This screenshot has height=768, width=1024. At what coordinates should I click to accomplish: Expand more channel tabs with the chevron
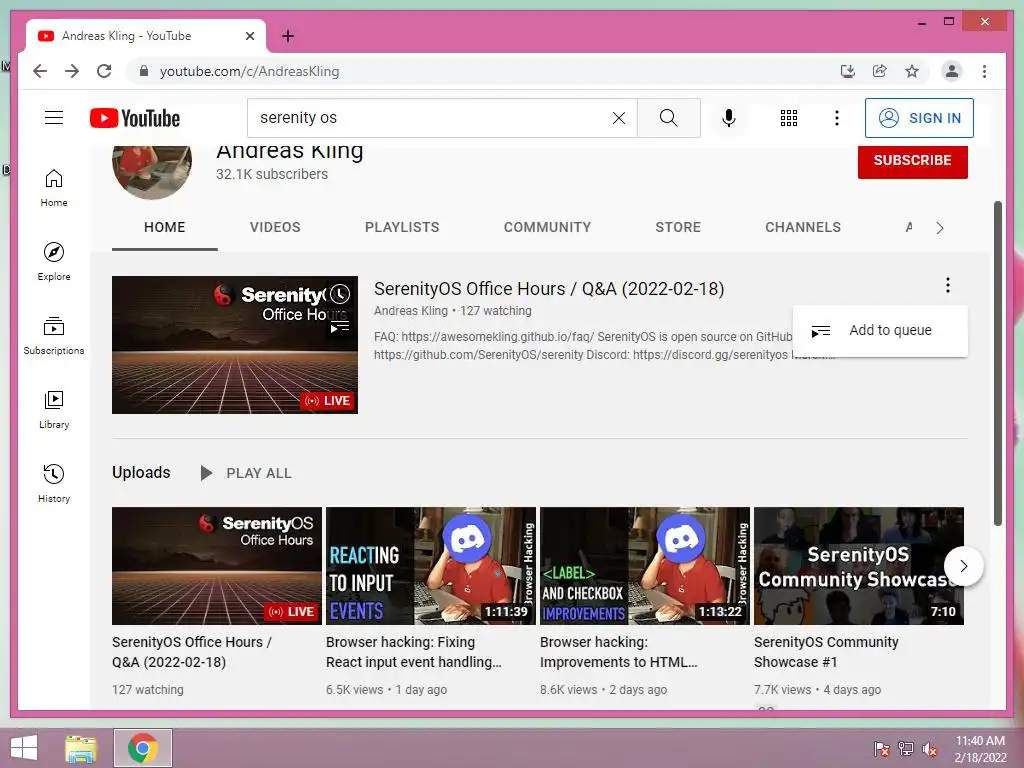(x=940, y=228)
